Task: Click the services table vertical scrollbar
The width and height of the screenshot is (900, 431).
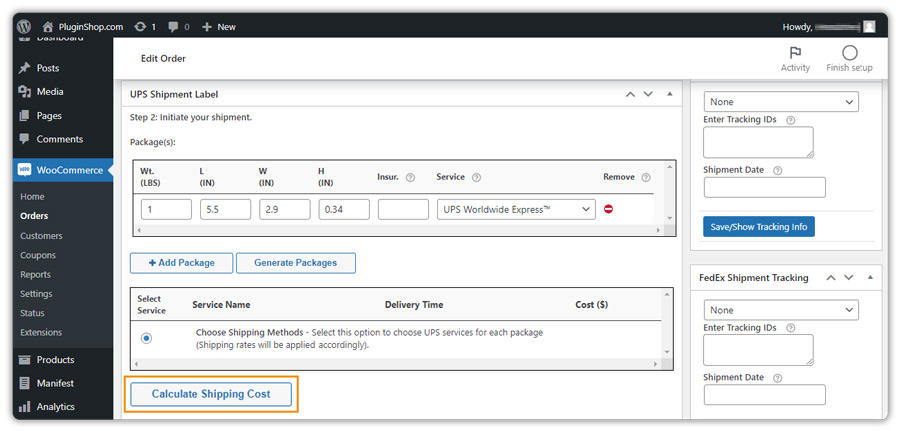Action: point(667,324)
